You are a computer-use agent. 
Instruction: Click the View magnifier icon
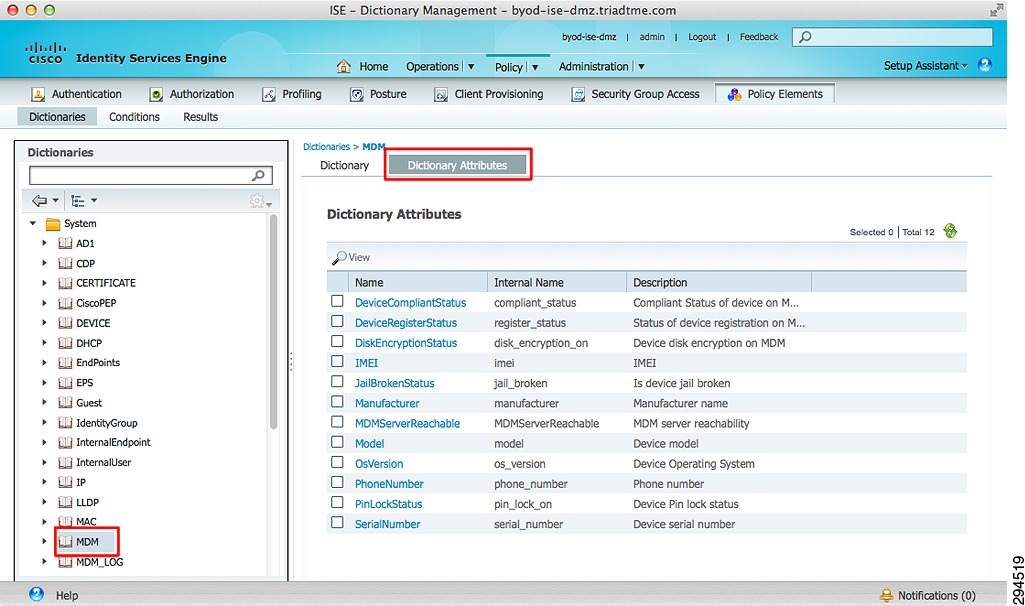(339, 258)
